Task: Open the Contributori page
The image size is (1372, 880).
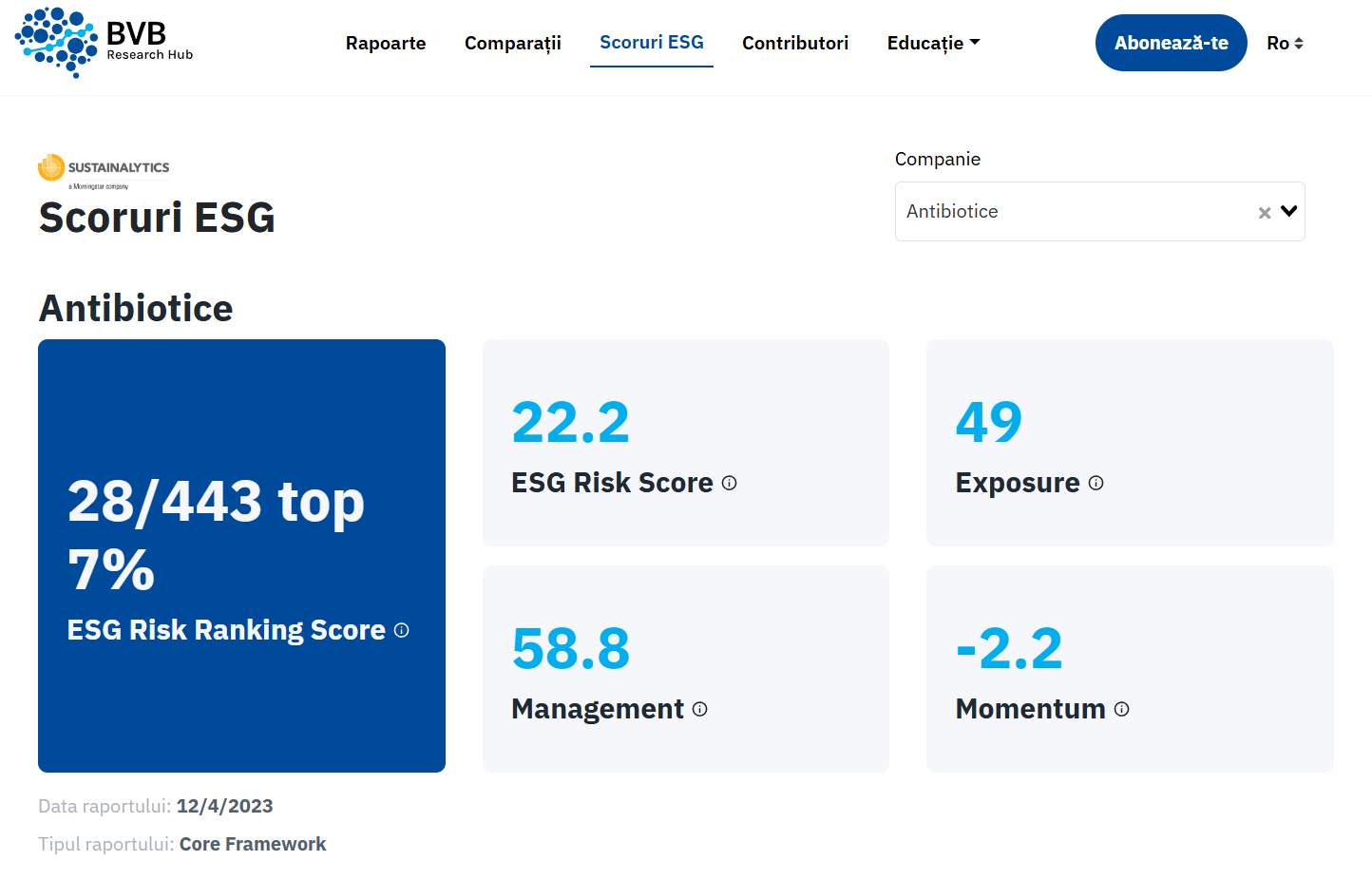Action: coord(795,43)
